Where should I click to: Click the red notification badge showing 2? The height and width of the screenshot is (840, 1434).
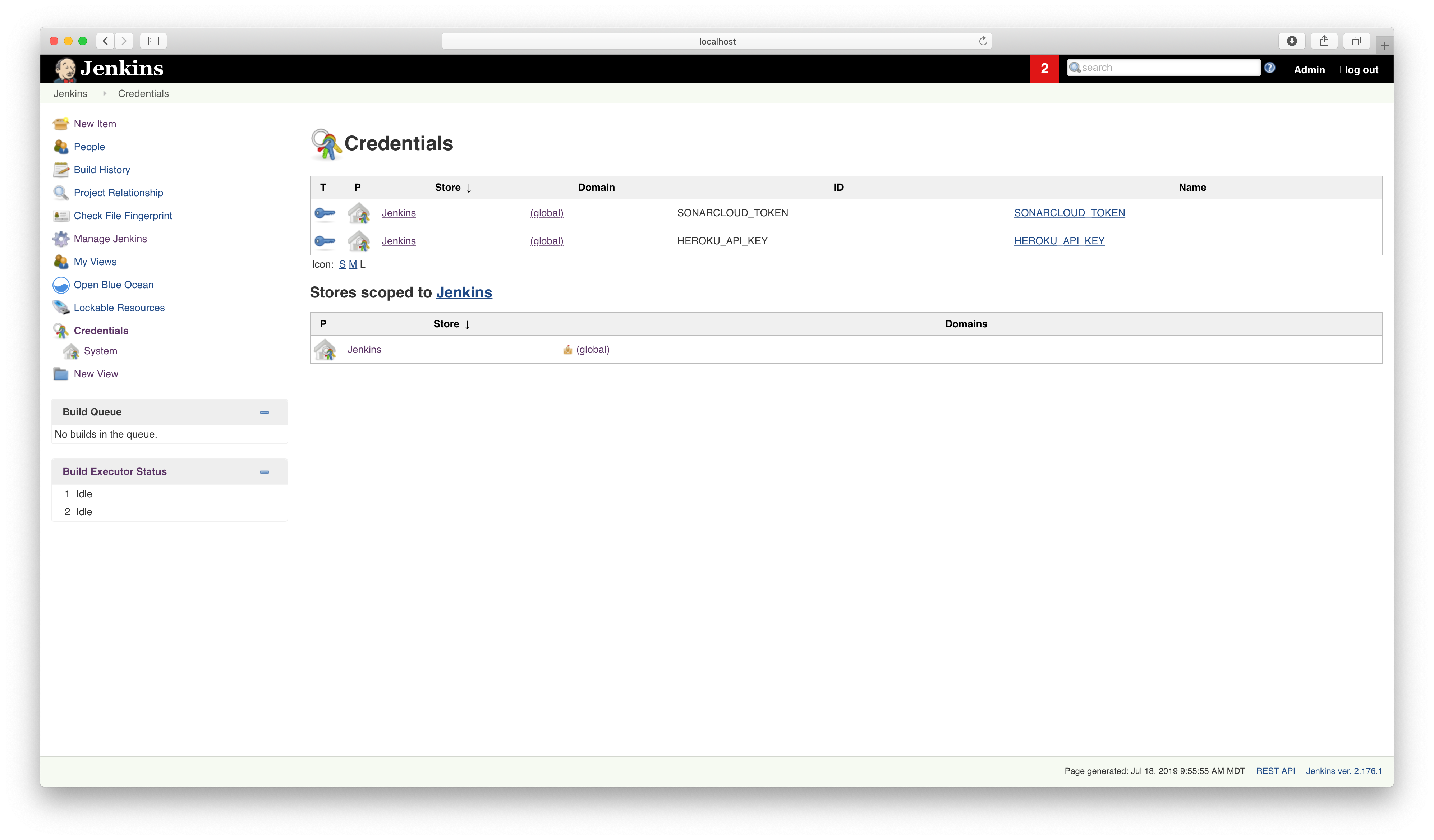[1044, 69]
